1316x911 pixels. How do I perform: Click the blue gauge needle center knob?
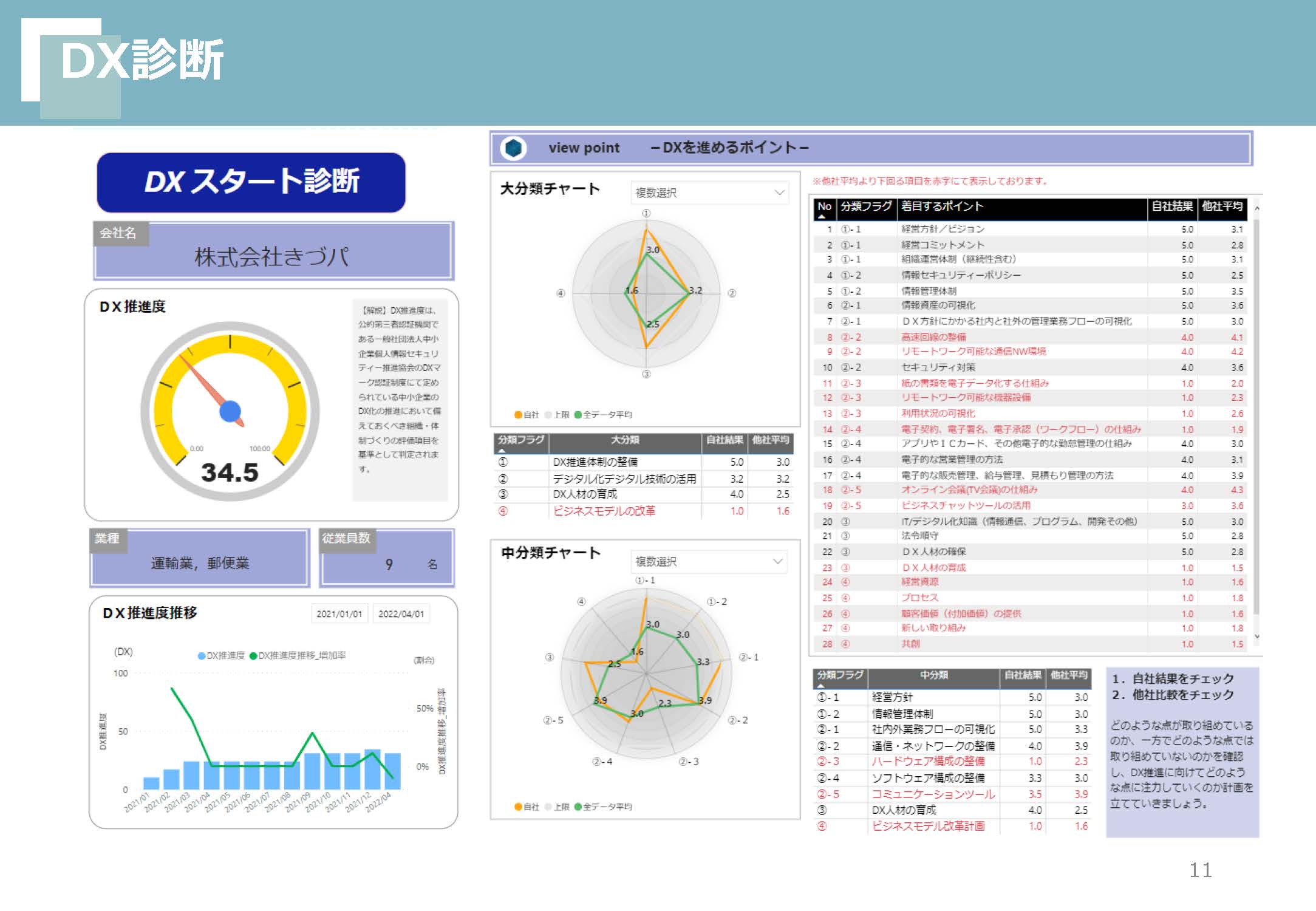pos(230,411)
